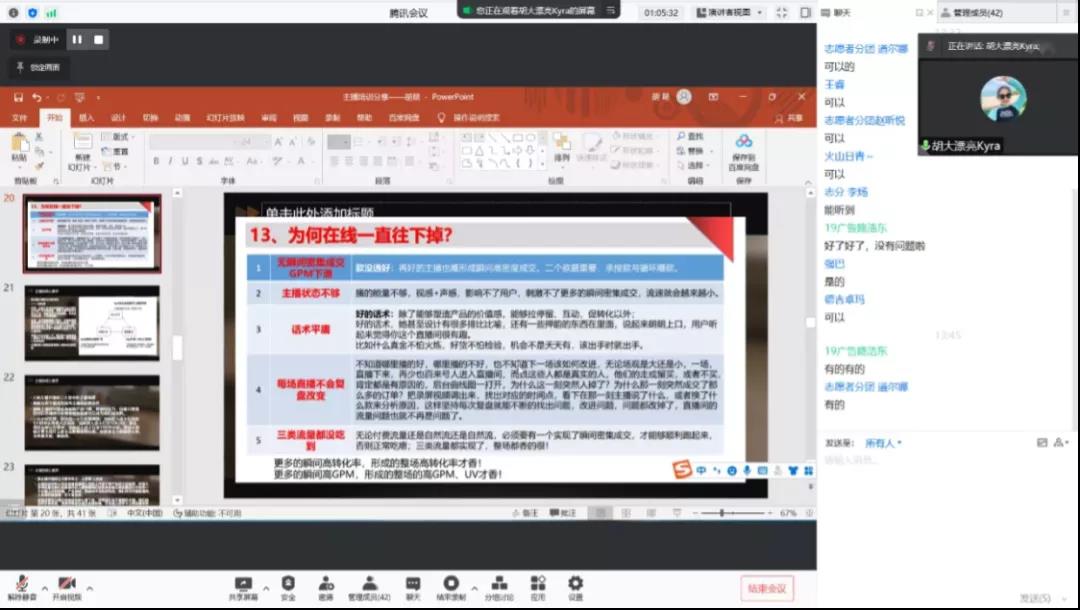The height and width of the screenshot is (610, 1080).
Task: Click 结束录制 to stop recording
Action: 452,585
